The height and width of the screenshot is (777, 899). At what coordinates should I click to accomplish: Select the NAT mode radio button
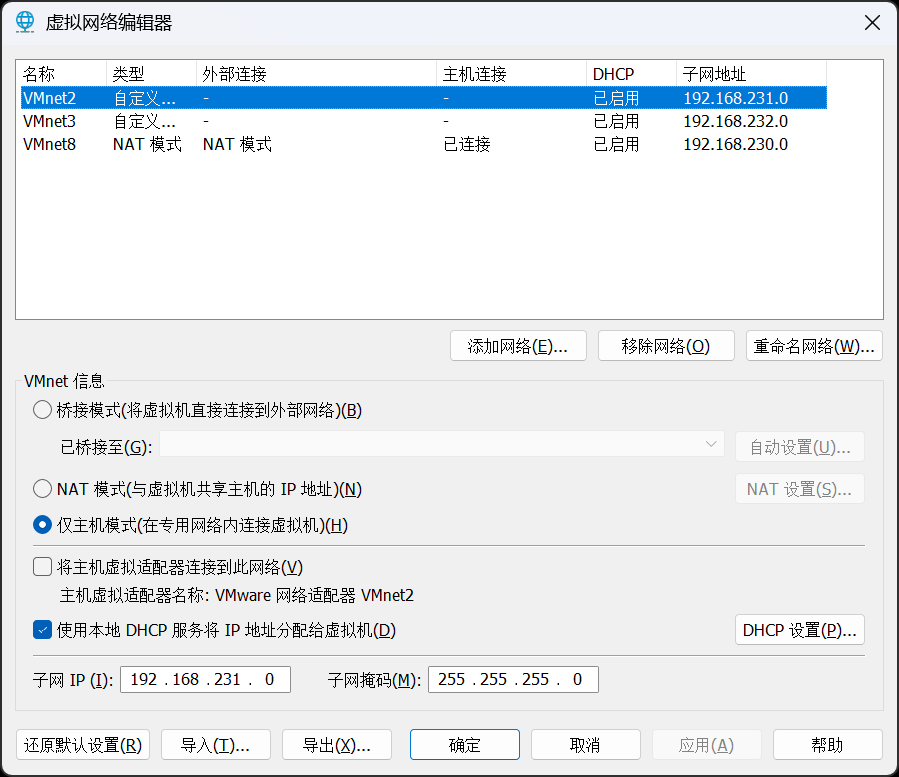(42, 489)
